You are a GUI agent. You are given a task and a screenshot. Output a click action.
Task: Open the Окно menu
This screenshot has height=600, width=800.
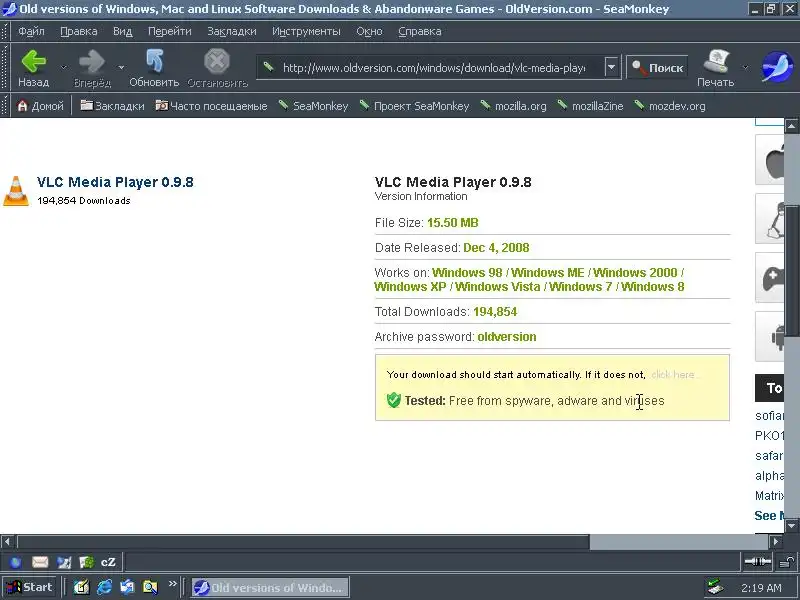click(x=369, y=31)
